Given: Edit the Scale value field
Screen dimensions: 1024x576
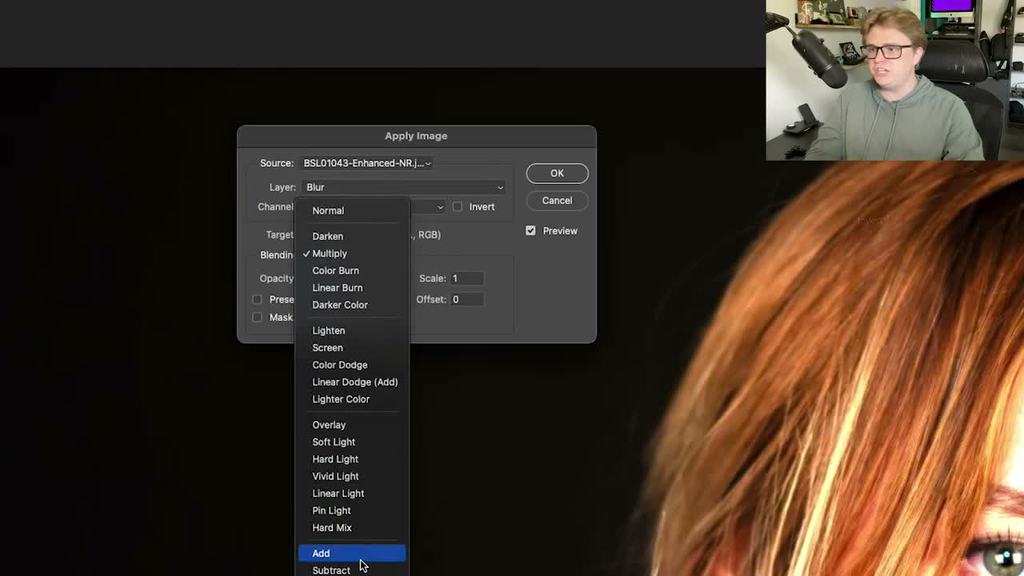Looking at the screenshot, I should [467, 278].
